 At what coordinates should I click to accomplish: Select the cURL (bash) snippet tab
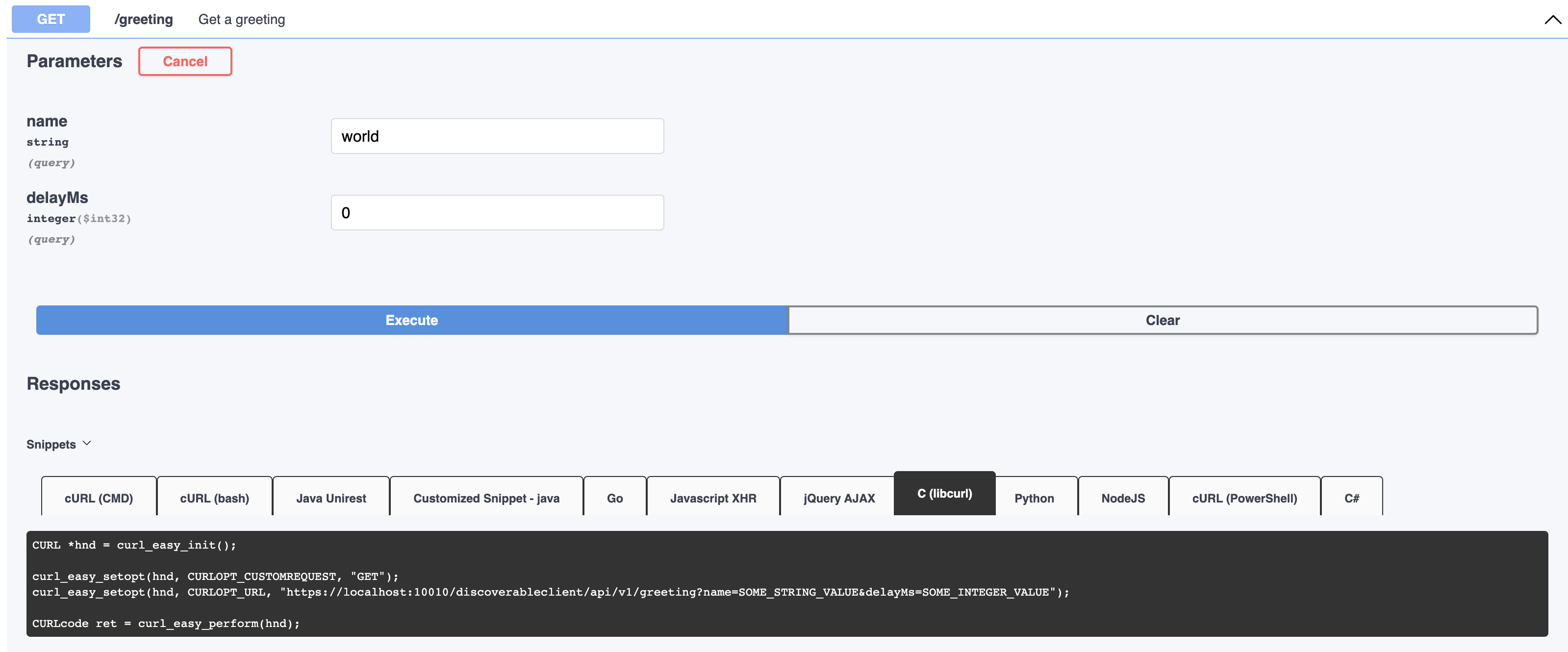pos(214,498)
